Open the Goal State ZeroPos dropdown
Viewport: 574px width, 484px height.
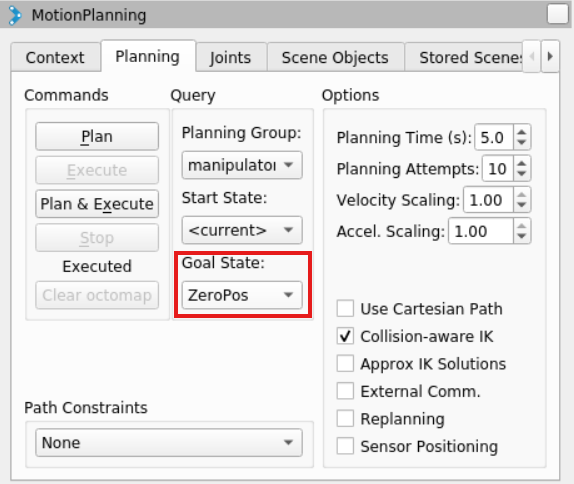click(242, 295)
